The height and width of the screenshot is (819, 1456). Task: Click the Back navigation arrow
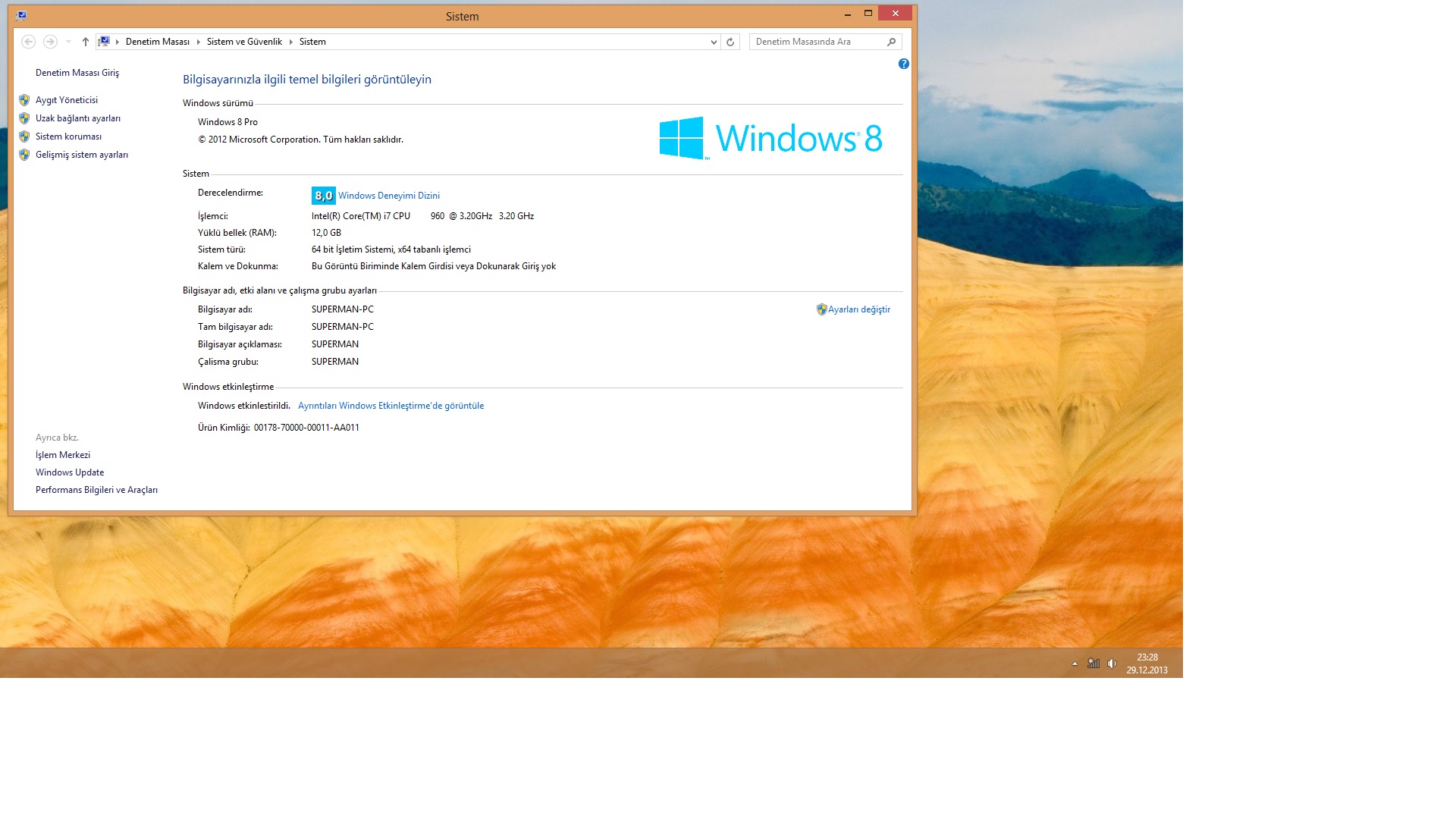(x=28, y=42)
